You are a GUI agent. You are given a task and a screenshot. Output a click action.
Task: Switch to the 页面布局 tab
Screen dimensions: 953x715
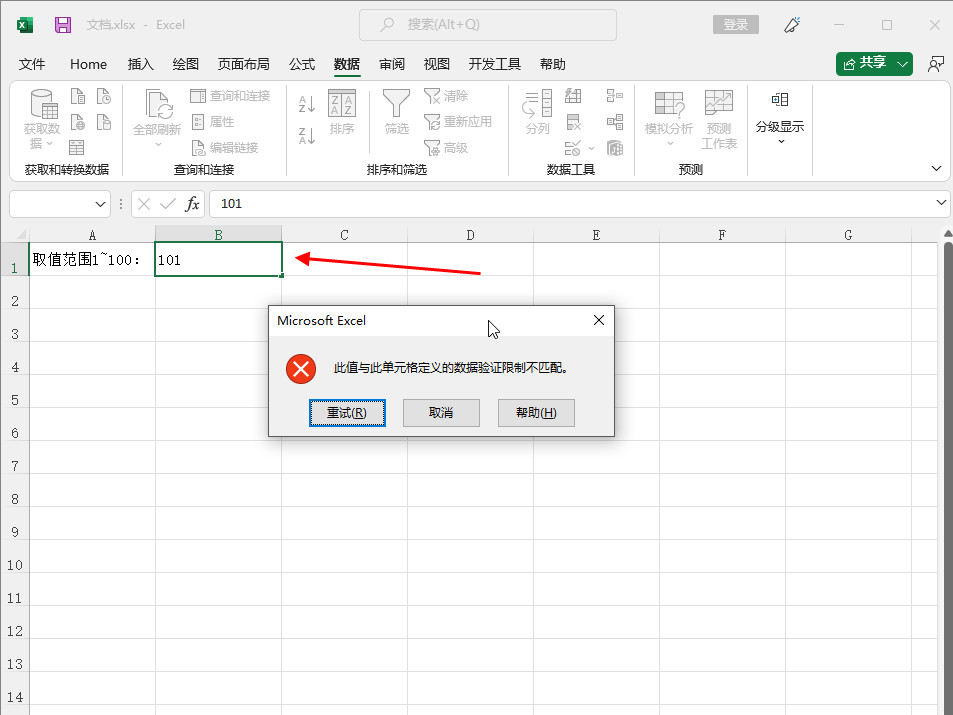click(x=244, y=64)
